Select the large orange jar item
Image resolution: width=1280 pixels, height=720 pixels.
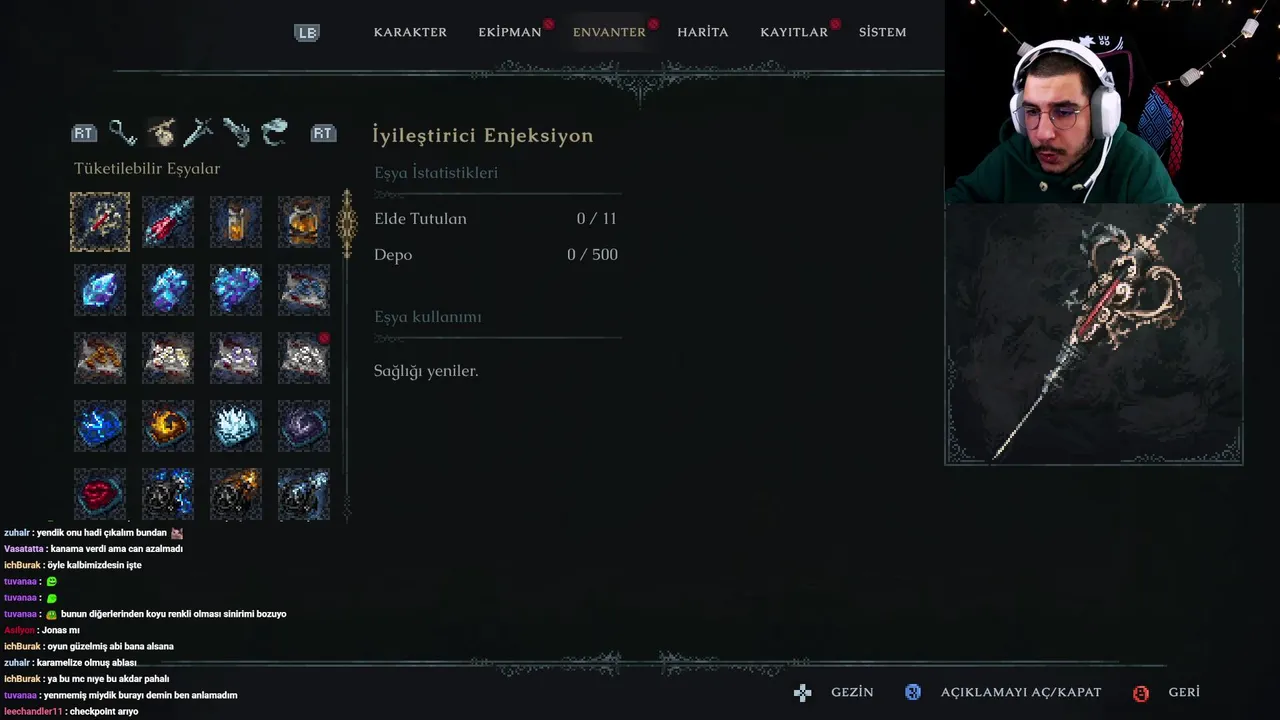coord(304,222)
